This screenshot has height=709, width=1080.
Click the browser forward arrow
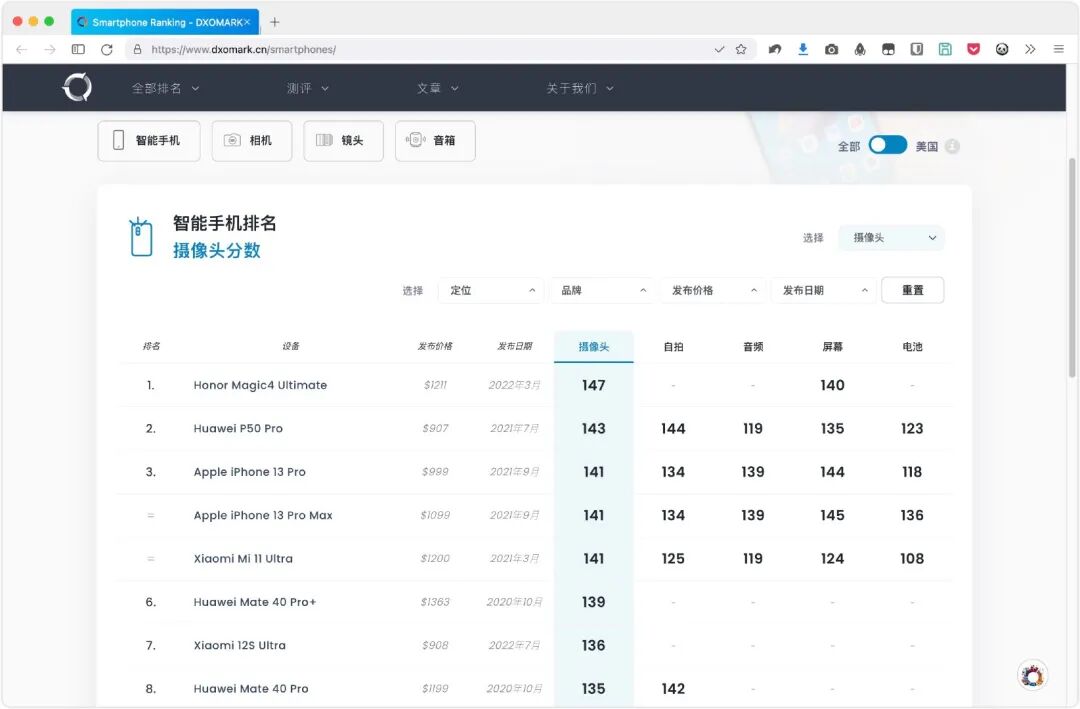(50, 50)
